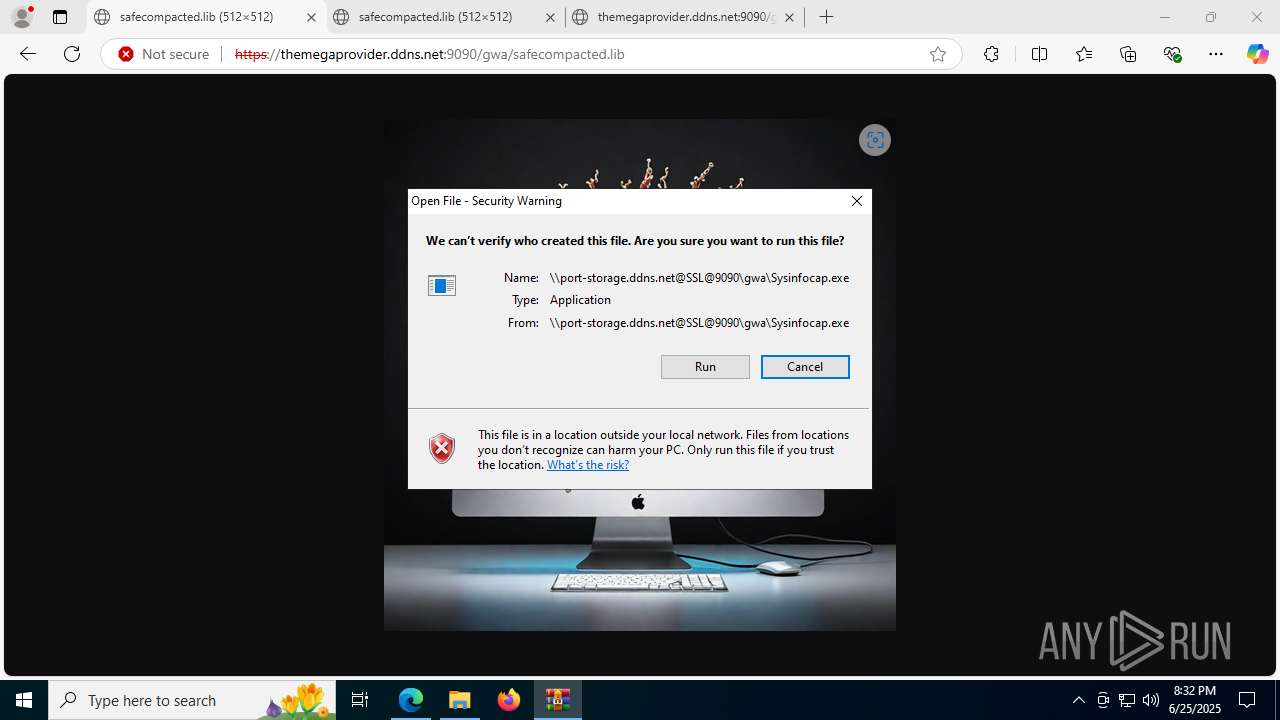Open Microsoft Edge from the taskbar
The height and width of the screenshot is (720, 1280).
[411, 700]
